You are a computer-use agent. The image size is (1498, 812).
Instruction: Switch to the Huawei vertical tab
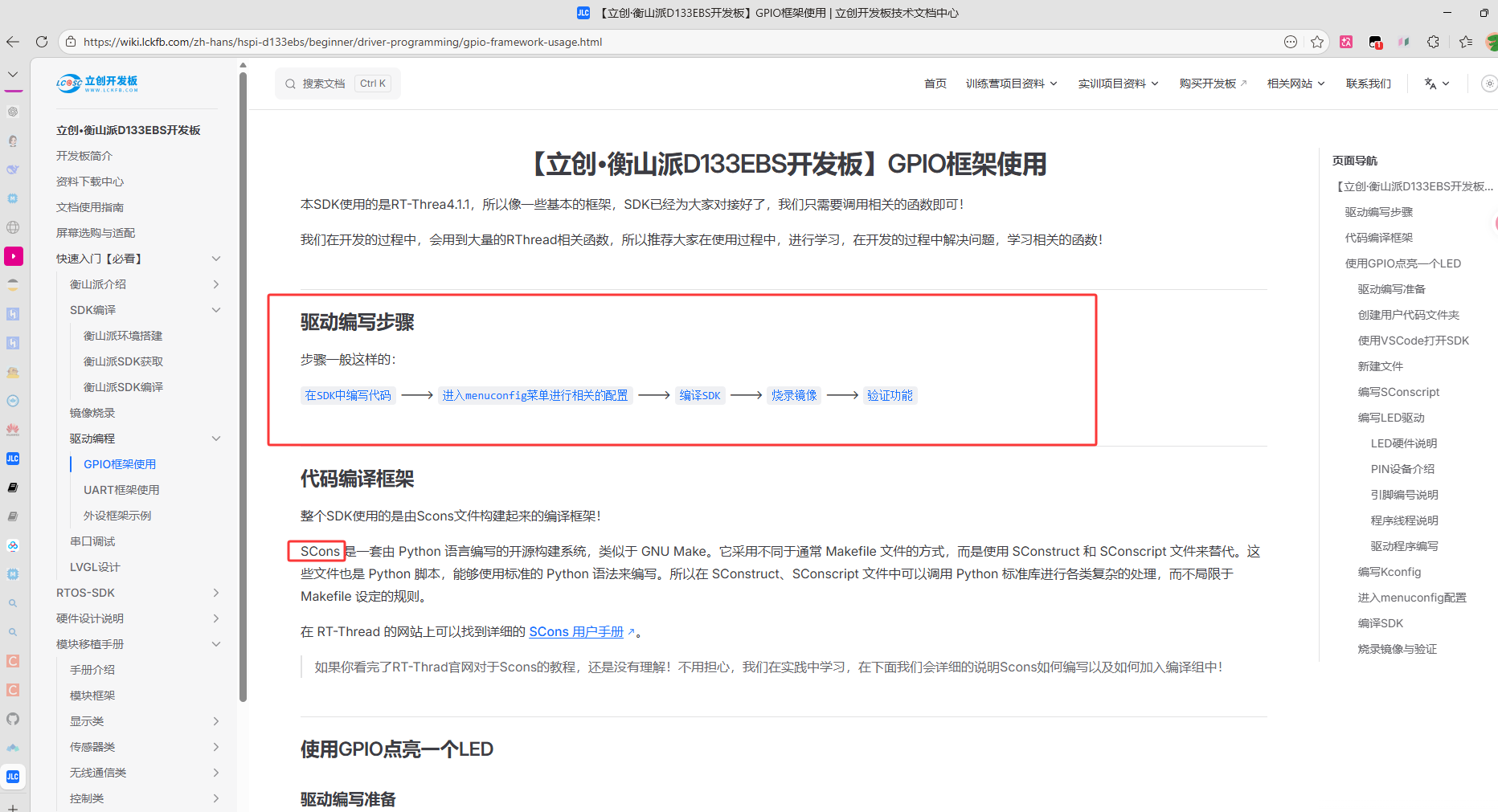pyautogui.click(x=13, y=430)
